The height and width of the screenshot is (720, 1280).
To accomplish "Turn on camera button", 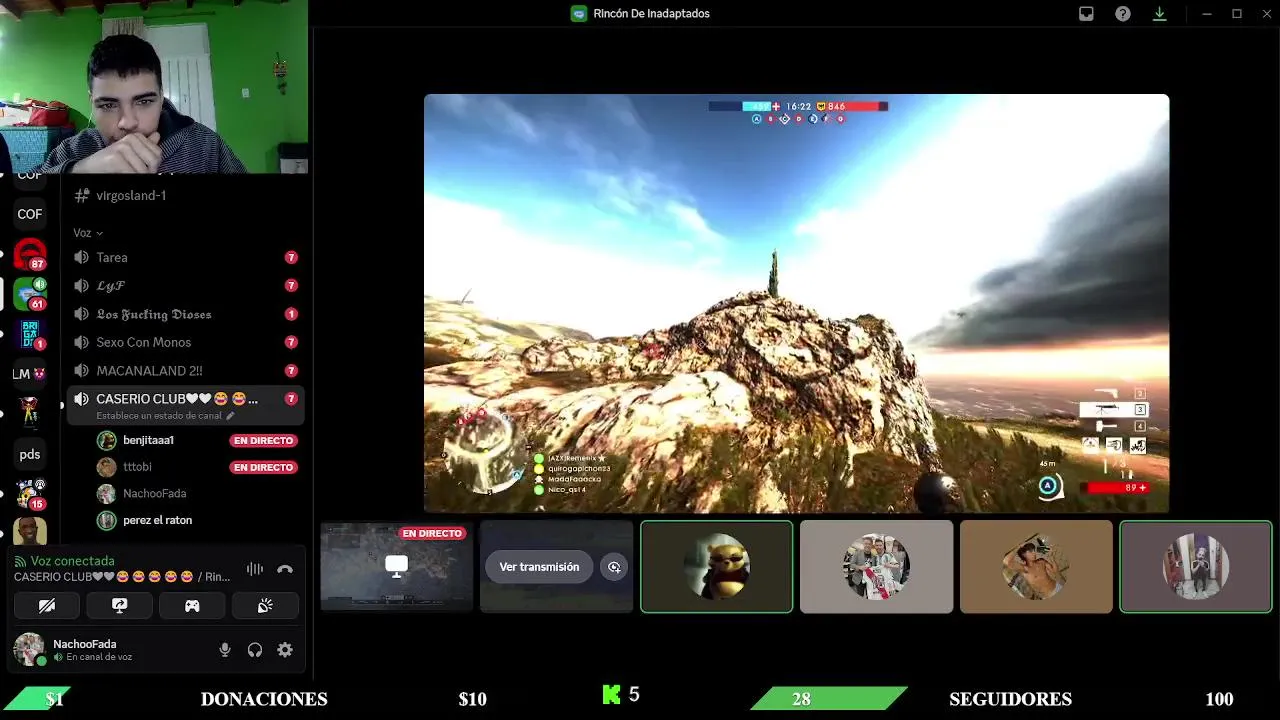I will pos(47,605).
